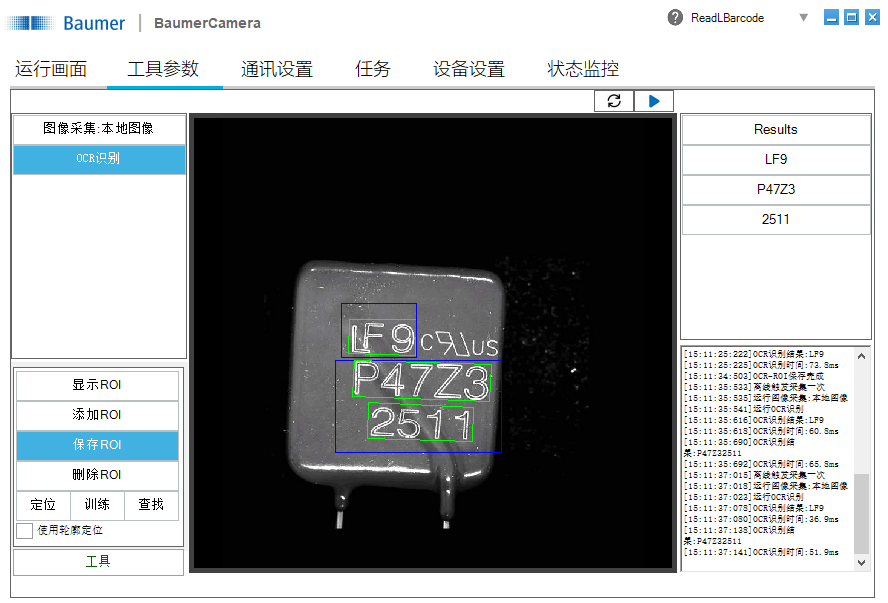Expand the ReadLBarcode dropdown arrow

[803, 18]
